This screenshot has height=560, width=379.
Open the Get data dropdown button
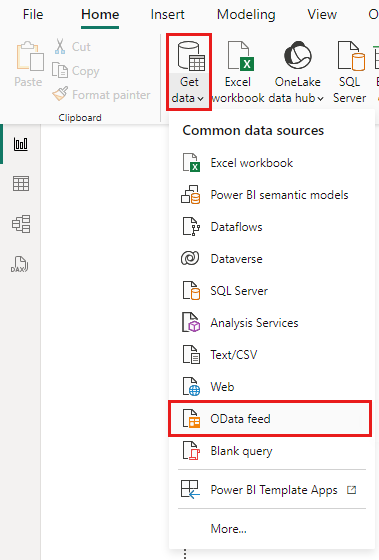(189, 72)
